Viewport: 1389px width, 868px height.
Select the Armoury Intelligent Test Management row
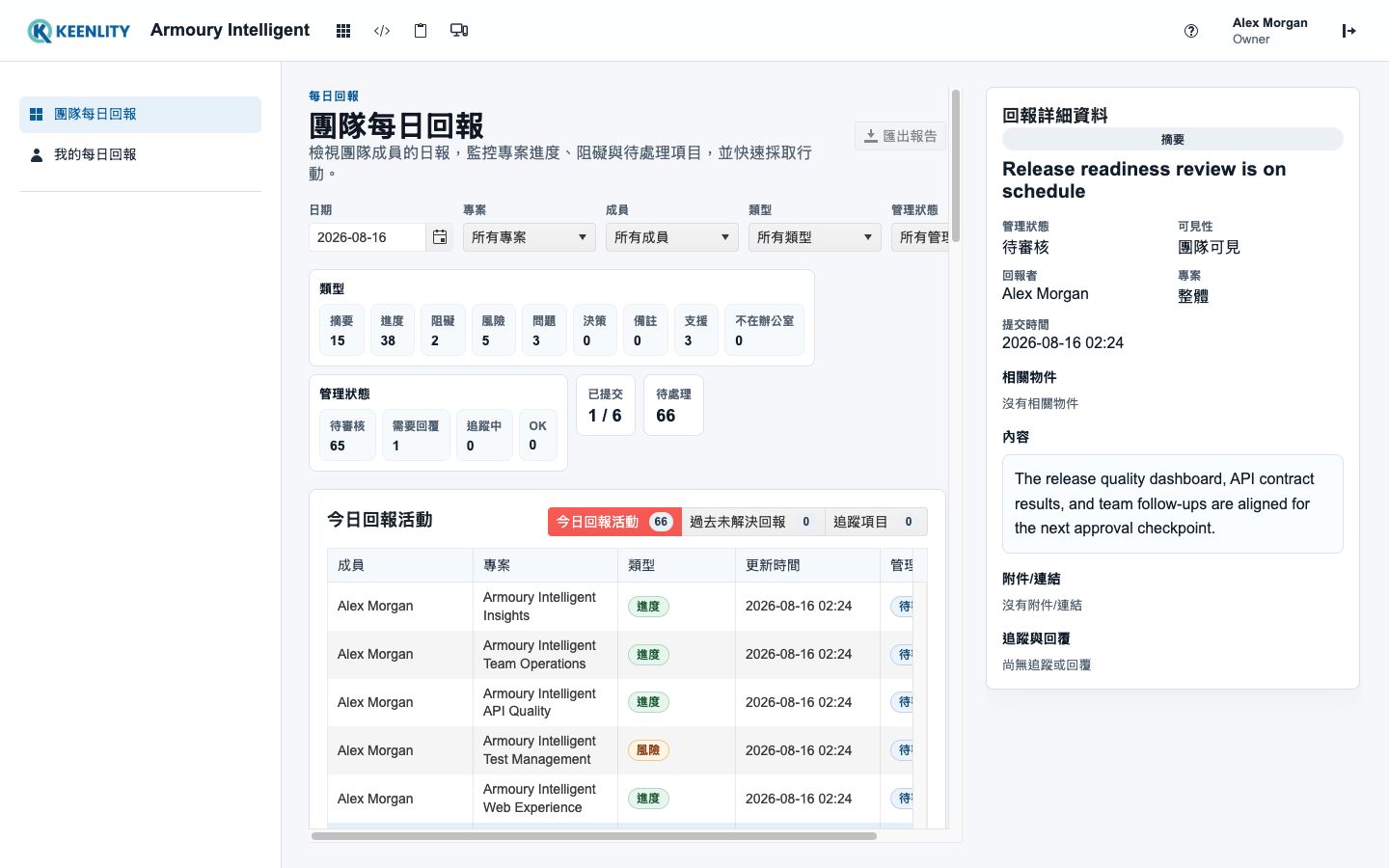click(620, 750)
